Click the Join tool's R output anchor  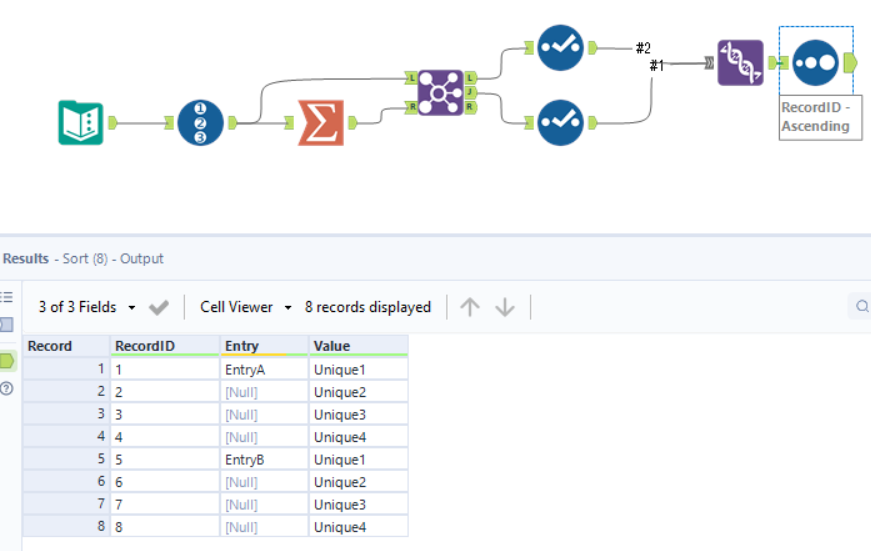click(470, 107)
